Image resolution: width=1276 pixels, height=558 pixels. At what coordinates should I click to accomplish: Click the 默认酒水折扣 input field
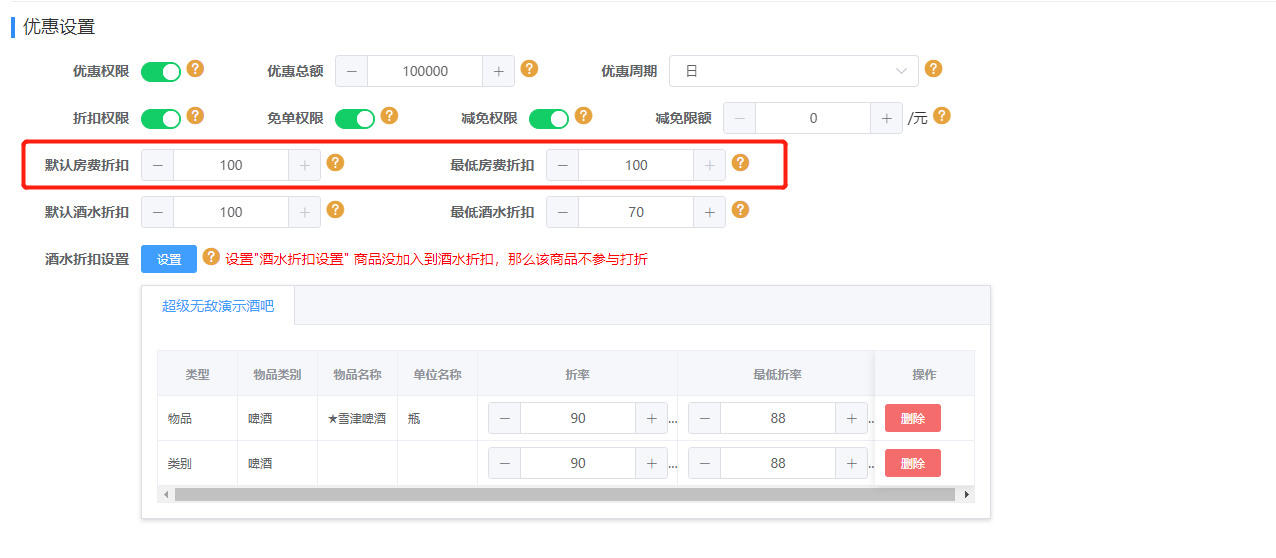pos(231,212)
